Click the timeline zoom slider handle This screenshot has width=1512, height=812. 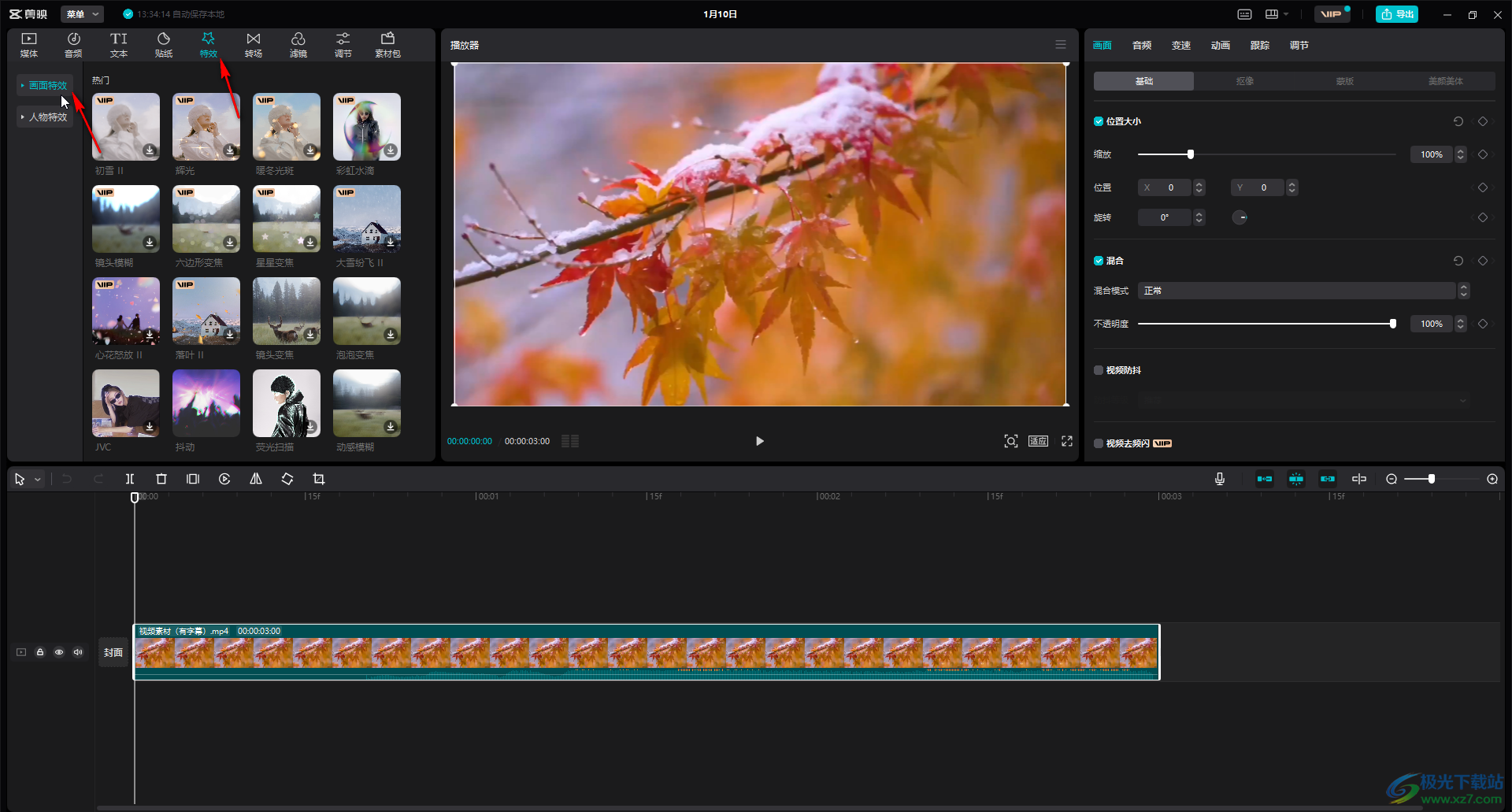tap(1432, 479)
